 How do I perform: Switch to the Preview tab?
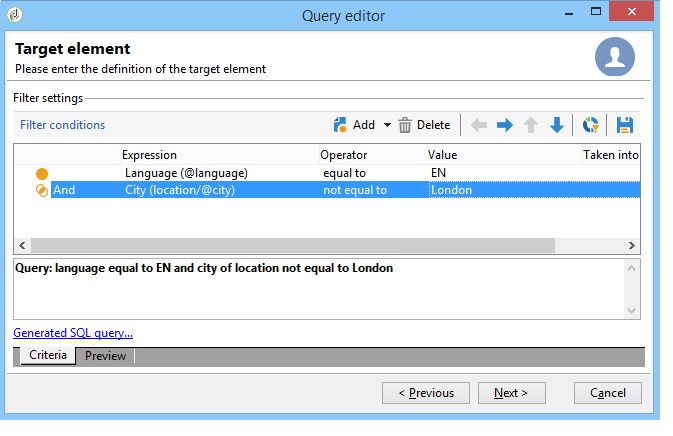(105, 356)
